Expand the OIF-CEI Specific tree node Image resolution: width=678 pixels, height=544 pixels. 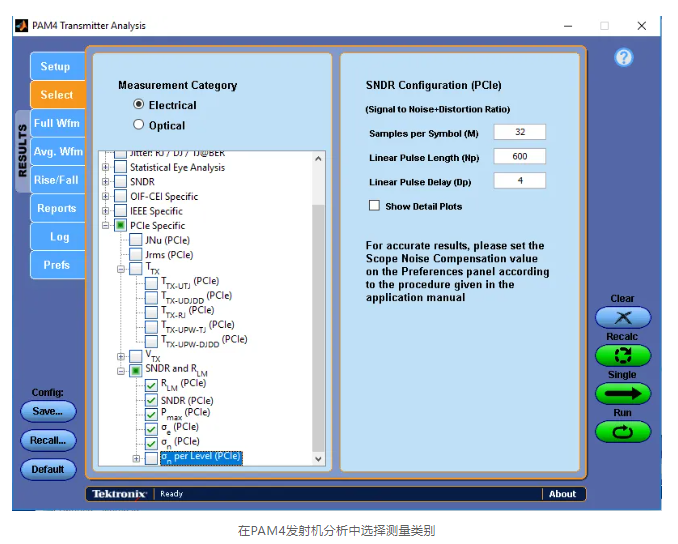click(x=106, y=197)
